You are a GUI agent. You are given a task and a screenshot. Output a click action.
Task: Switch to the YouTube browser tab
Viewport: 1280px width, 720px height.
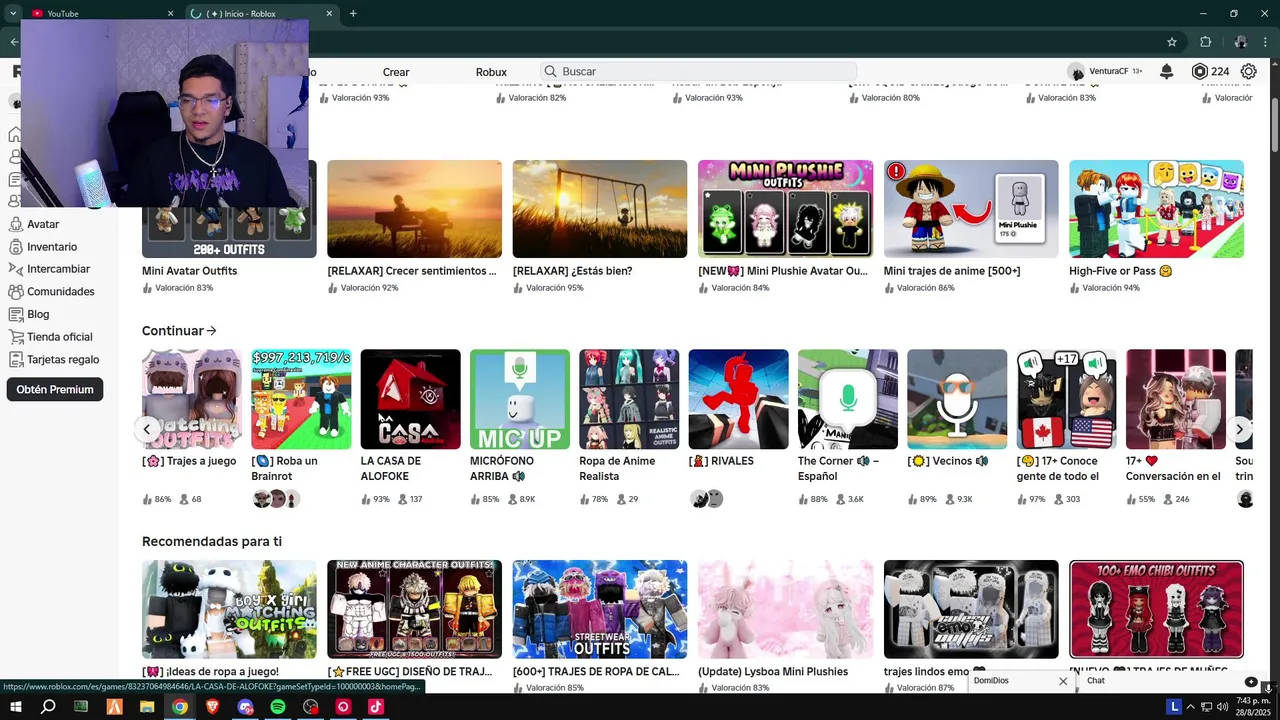point(100,13)
